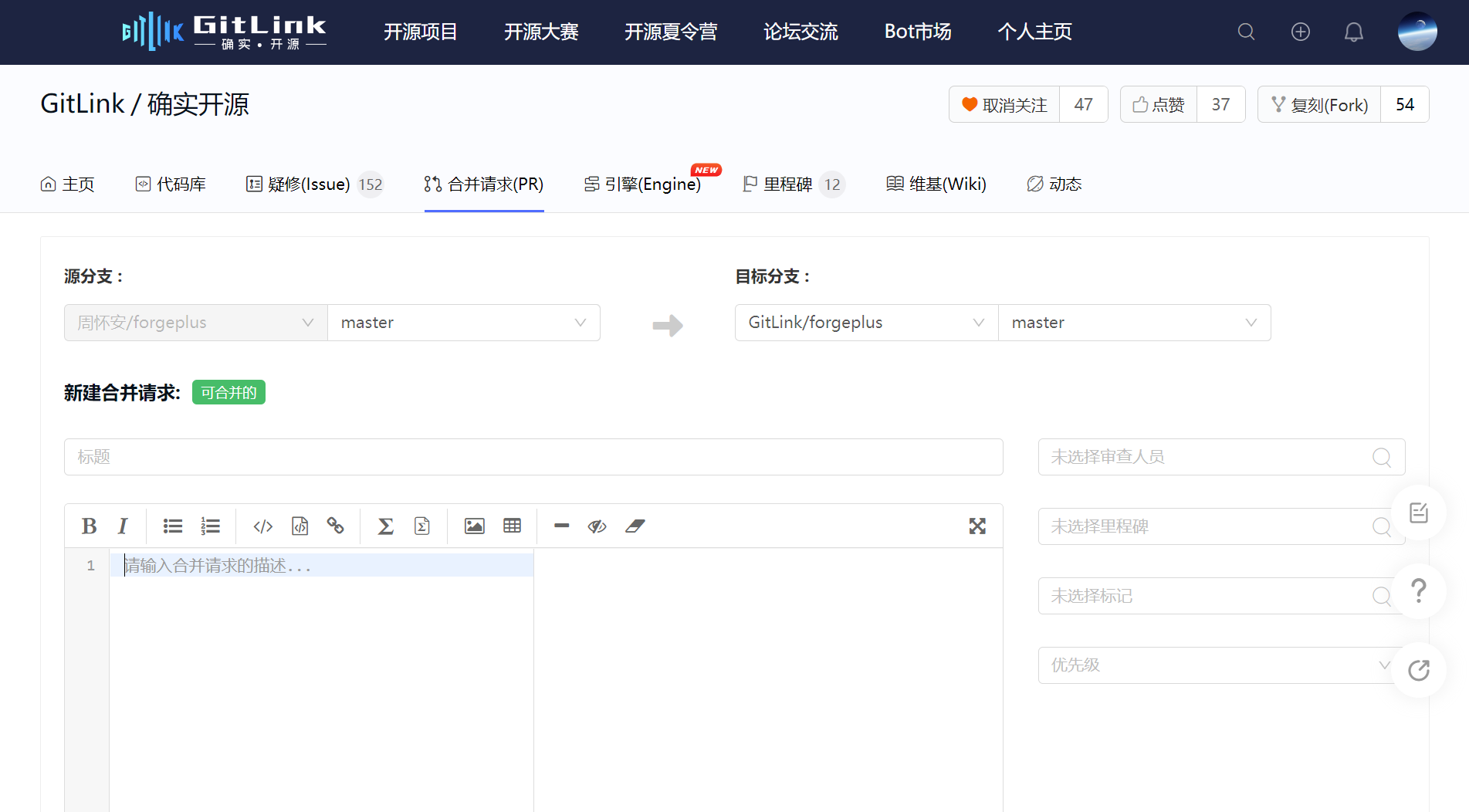This screenshot has height=812, width=1469.
Task: Switch to the 里程碑 tab
Action: click(x=793, y=184)
